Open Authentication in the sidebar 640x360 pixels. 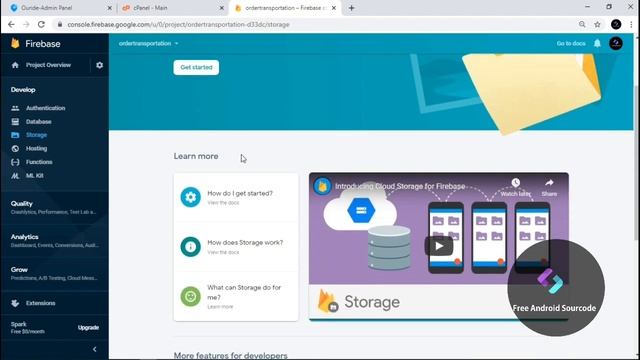[x=46, y=108]
